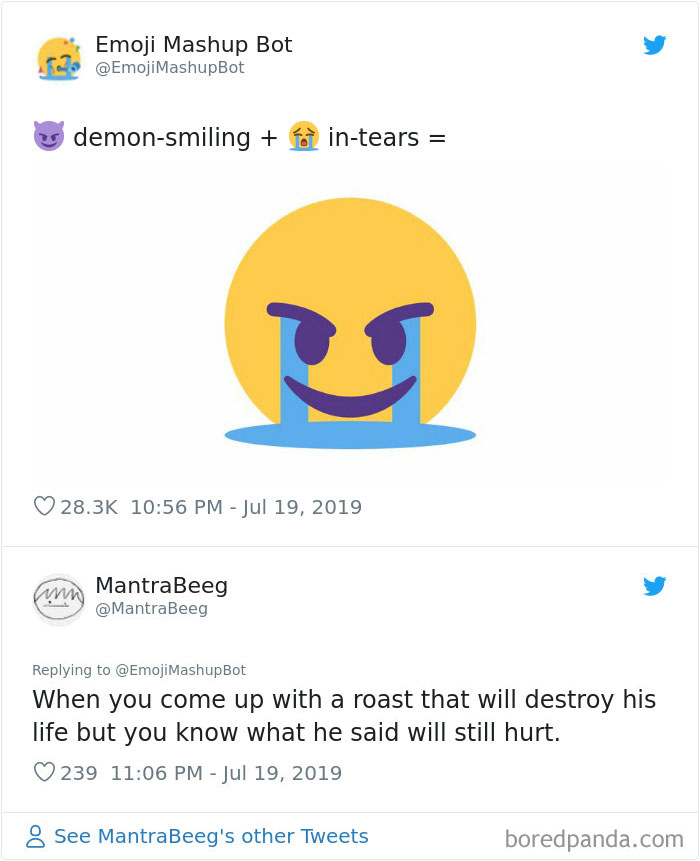Click the Twitter bird icon on Emoji Mashup Bot's tweet

pyautogui.click(x=655, y=45)
